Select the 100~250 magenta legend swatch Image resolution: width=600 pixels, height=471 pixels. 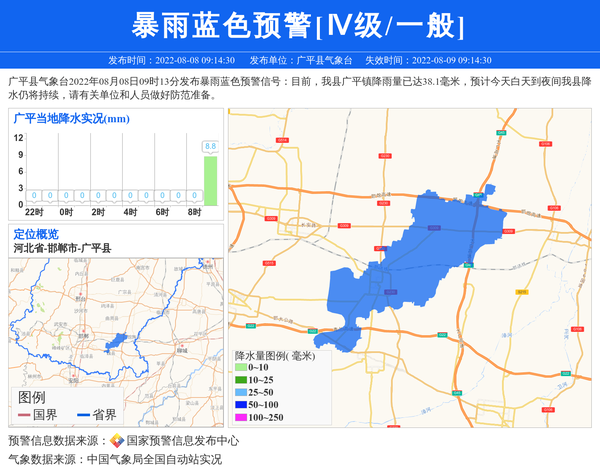tap(241, 418)
